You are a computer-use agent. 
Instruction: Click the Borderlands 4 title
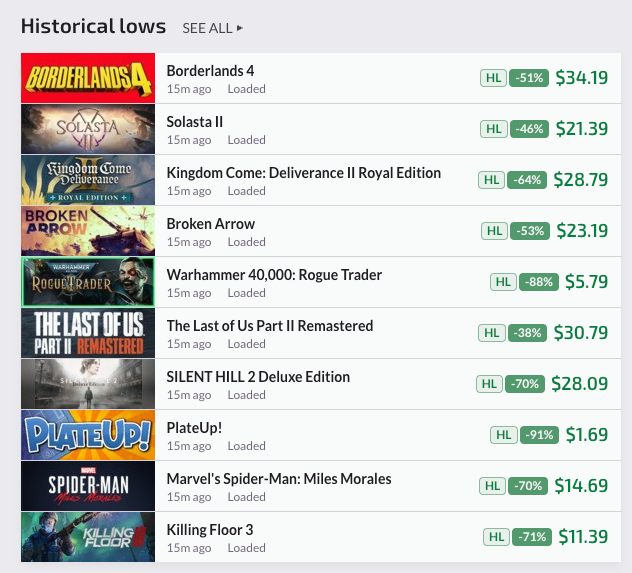tap(210, 71)
